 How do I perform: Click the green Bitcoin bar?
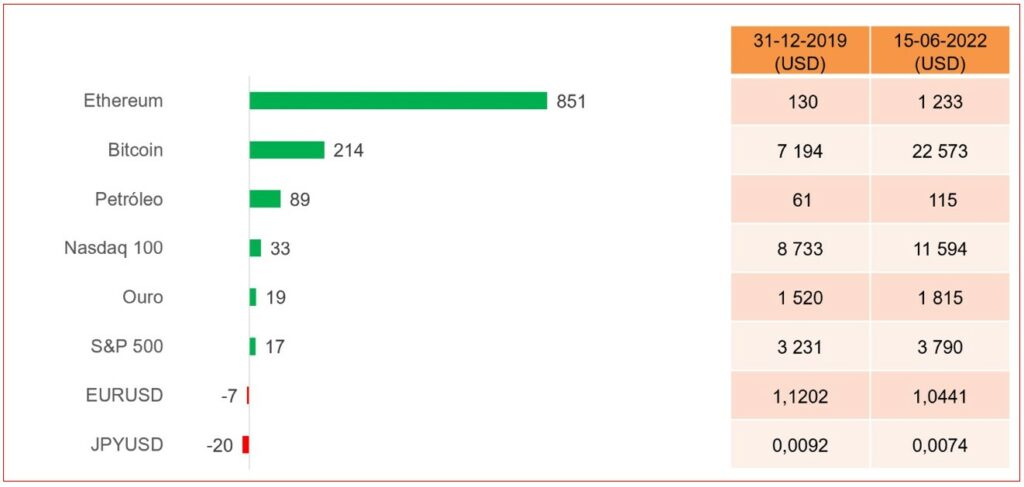[287, 150]
